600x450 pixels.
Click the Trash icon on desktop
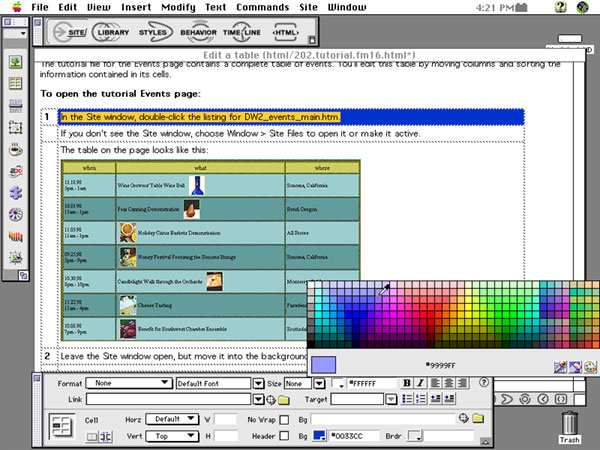569,427
